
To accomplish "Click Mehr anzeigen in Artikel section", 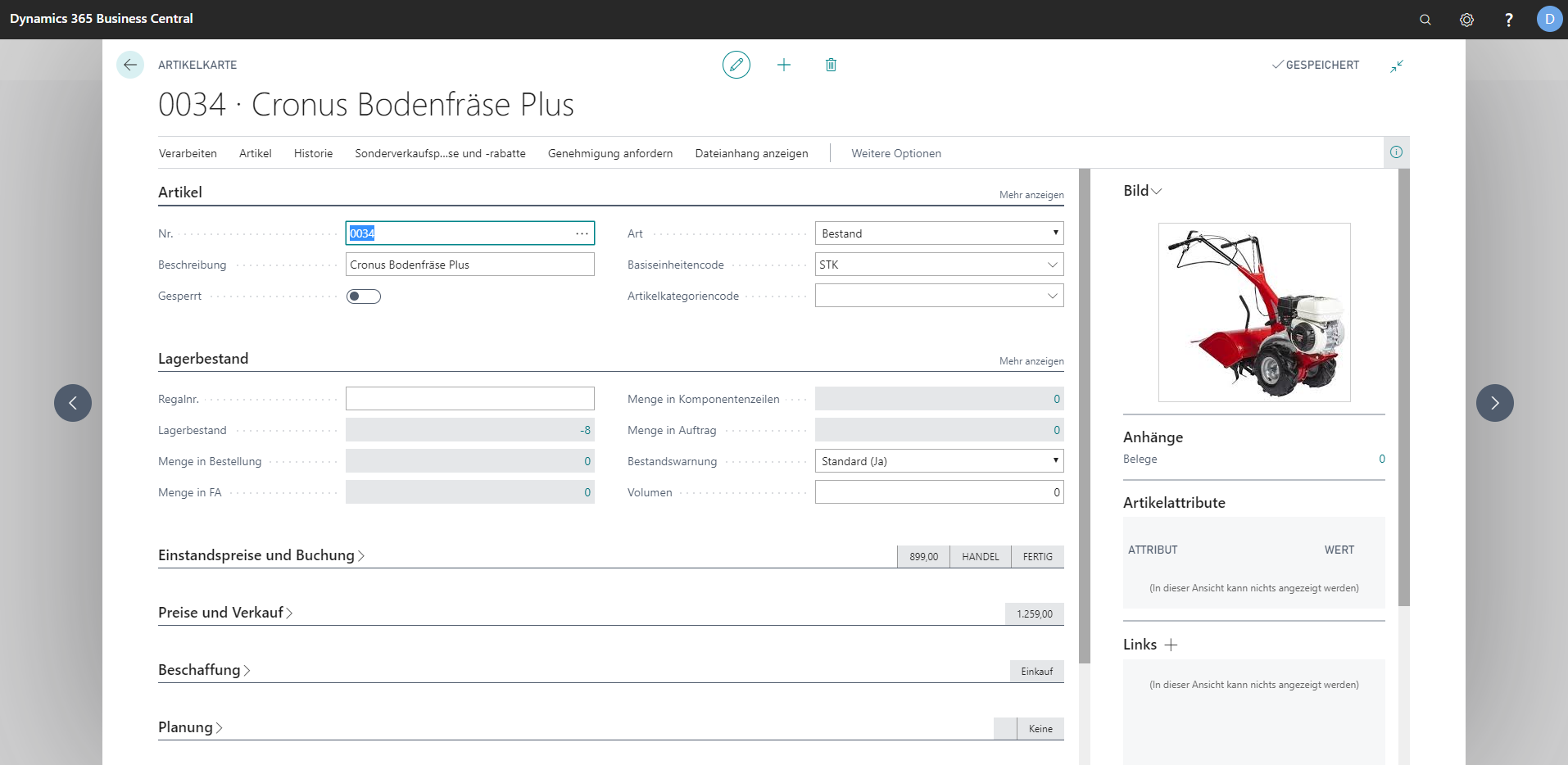I will point(1031,195).
